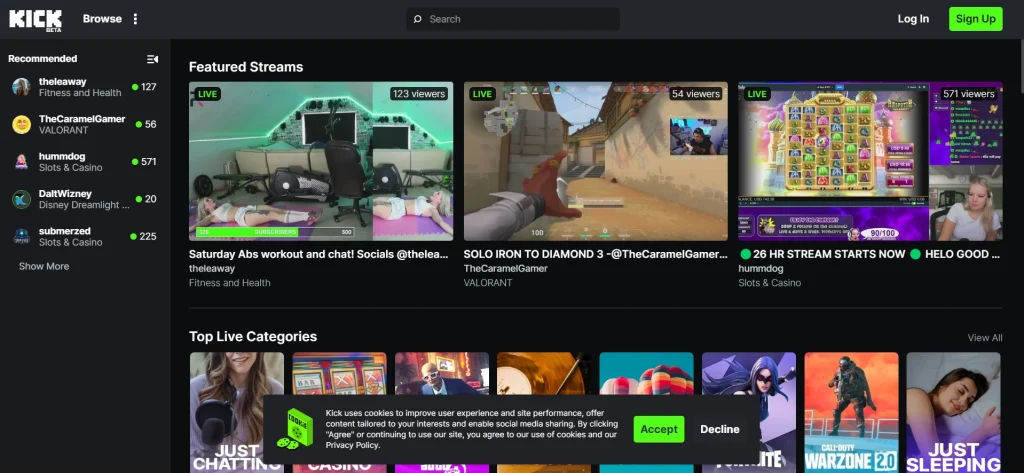Open DaltWizney avatar in sidebar
The height and width of the screenshot is (473, 1024).
[x=22, y=199]
